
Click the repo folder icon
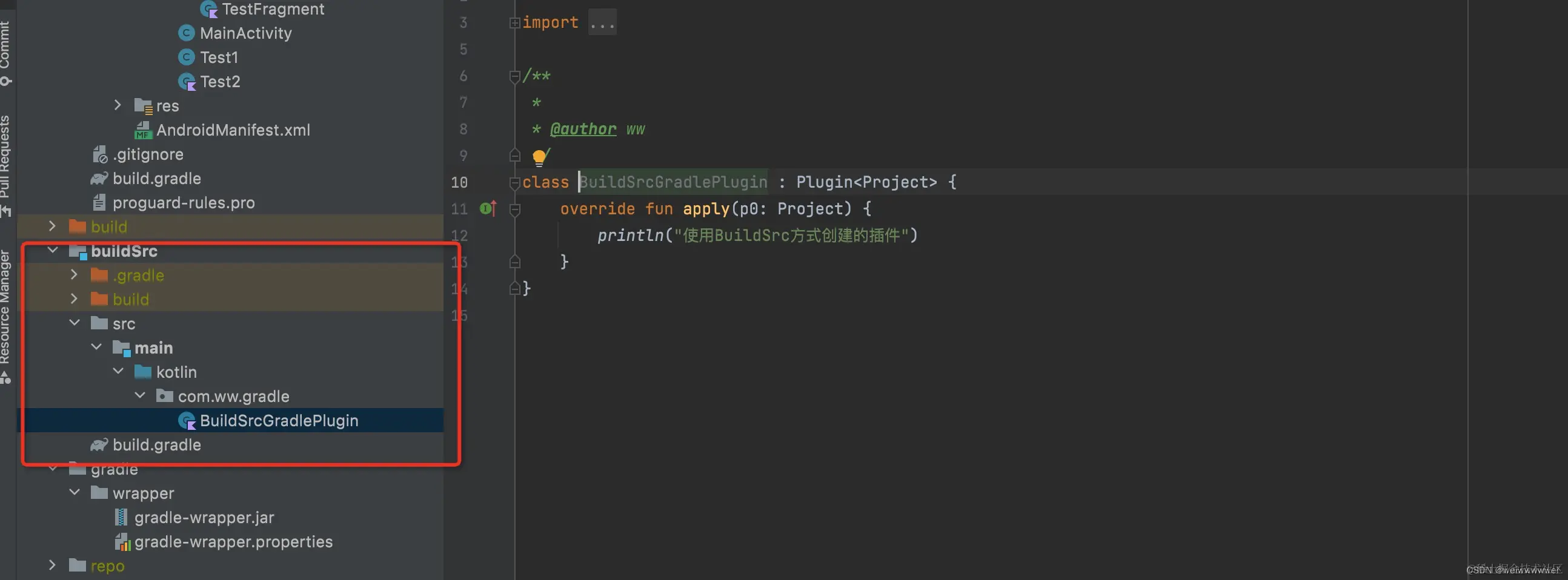pos(78,565)
